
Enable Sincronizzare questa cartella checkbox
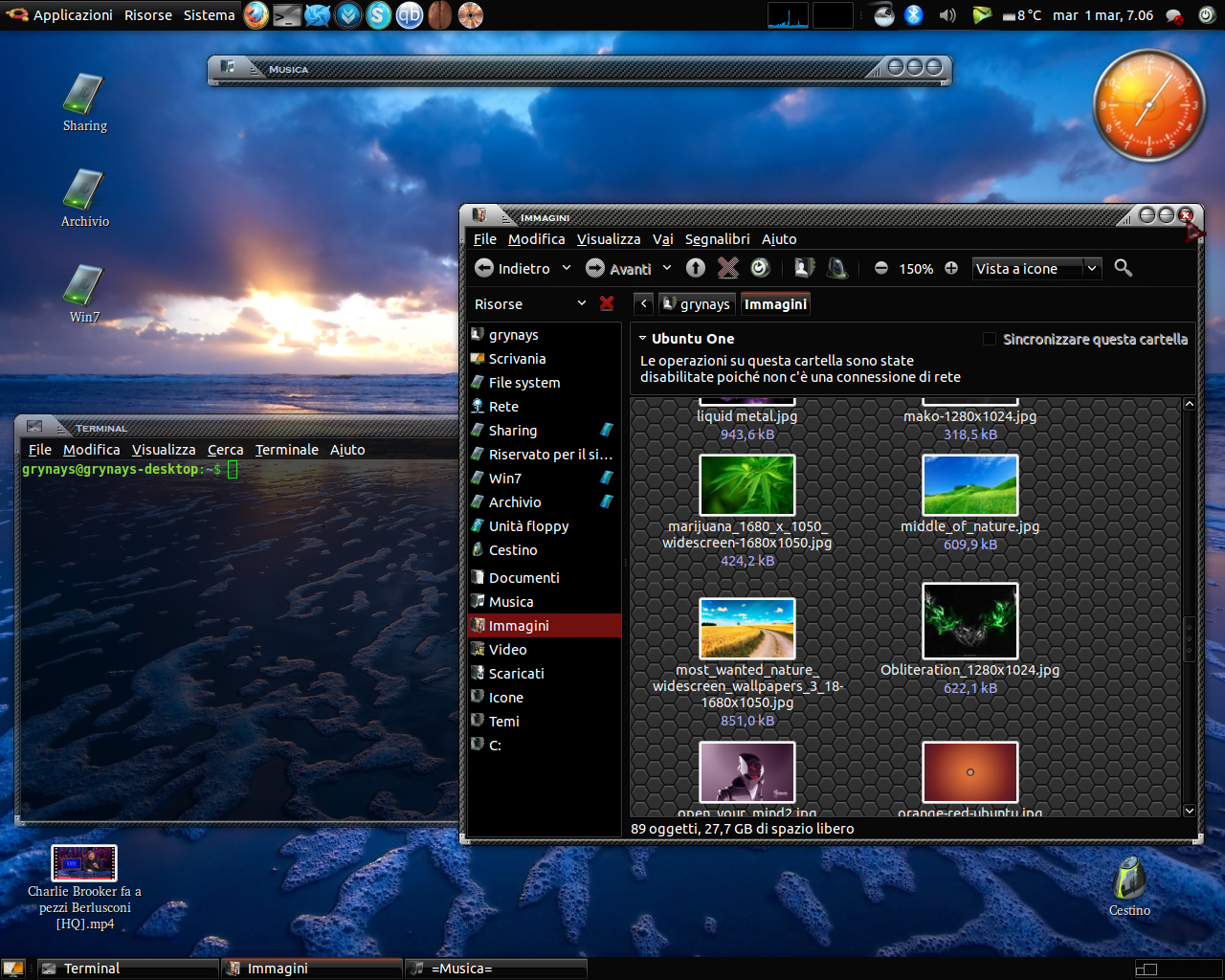tap(990, 339)
